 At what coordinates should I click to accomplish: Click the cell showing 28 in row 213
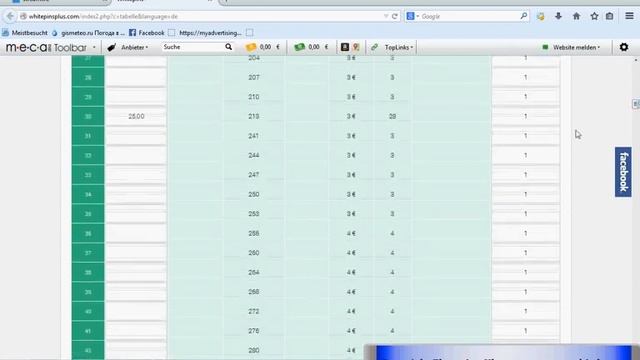click(x=392, y=116)
